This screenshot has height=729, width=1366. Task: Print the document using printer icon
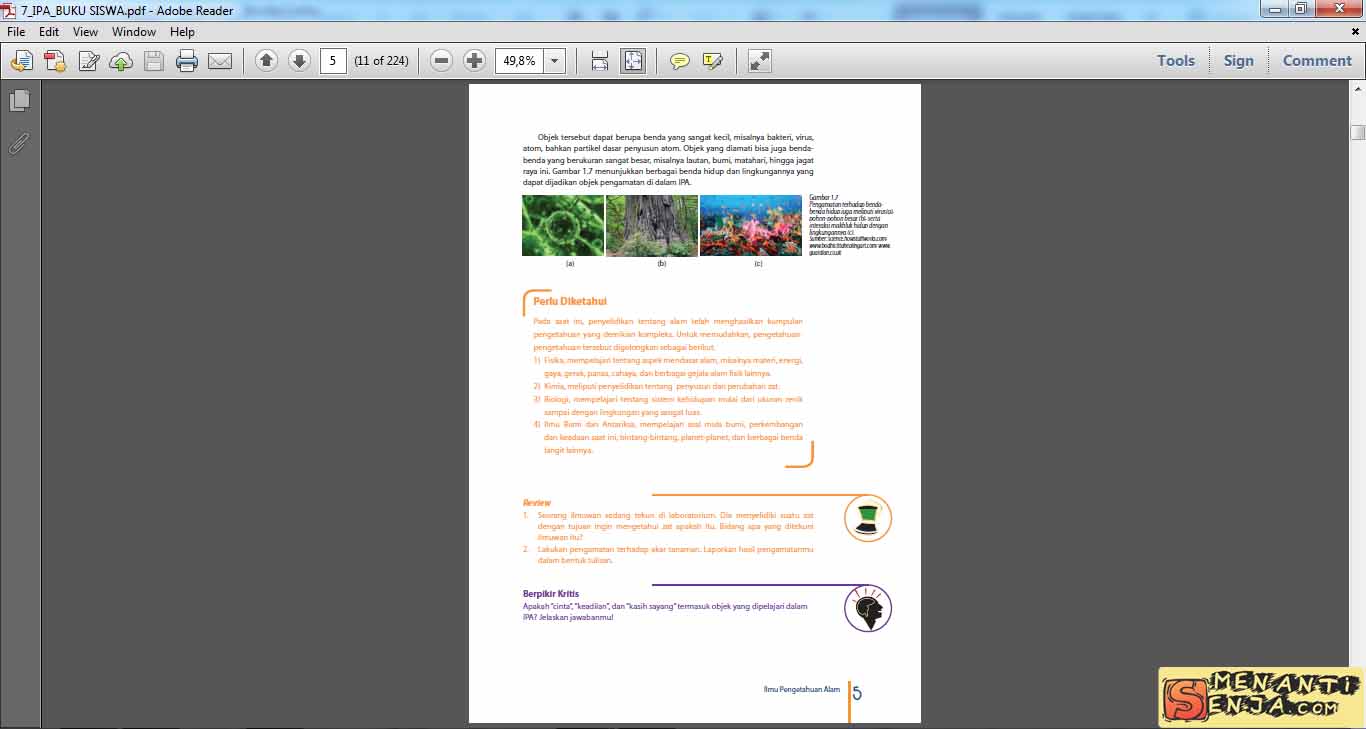187,61
